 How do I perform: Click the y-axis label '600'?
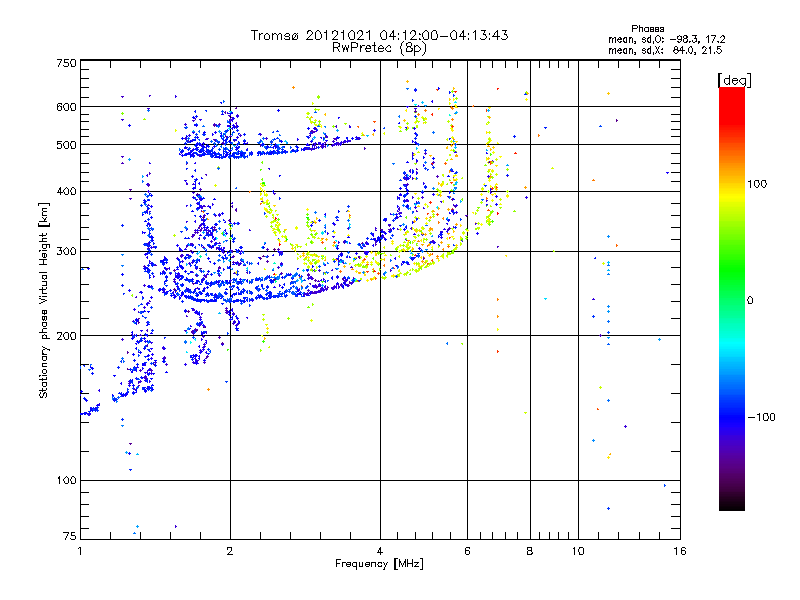[x=66, y=107]
